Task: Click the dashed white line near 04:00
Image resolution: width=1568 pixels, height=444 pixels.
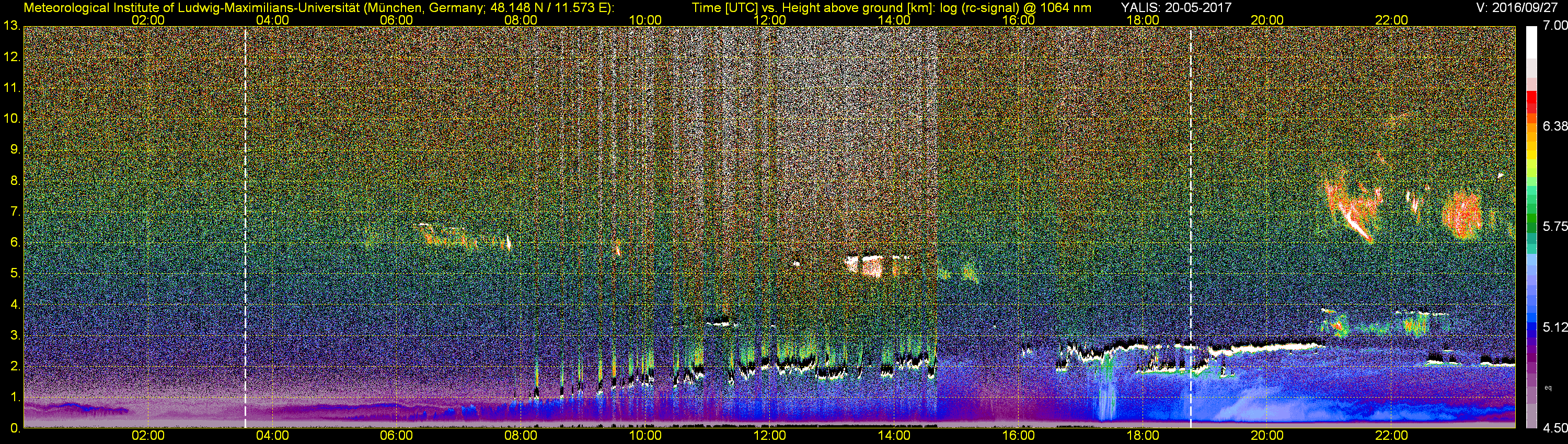Action: tap(245, 227)
